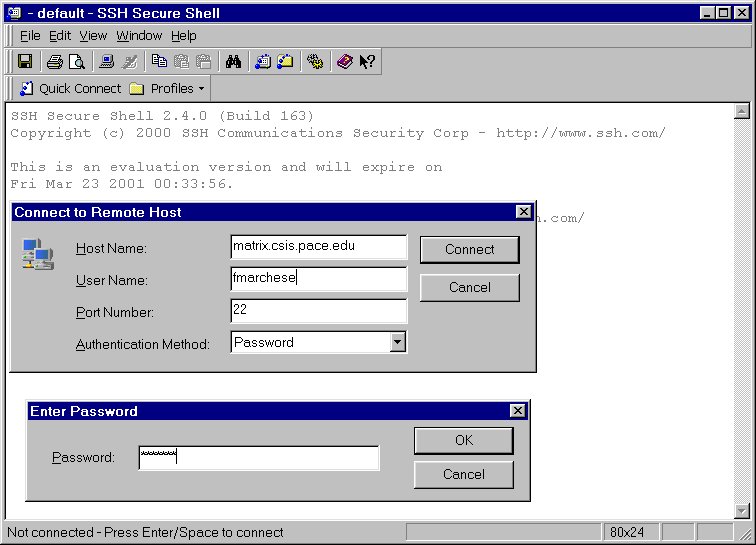Image resolution: width=756 pixels, height=545 pixels.
Task: Click Quick Connect in the toolbar
Action: pyautogui.click(x=70, y=88)
